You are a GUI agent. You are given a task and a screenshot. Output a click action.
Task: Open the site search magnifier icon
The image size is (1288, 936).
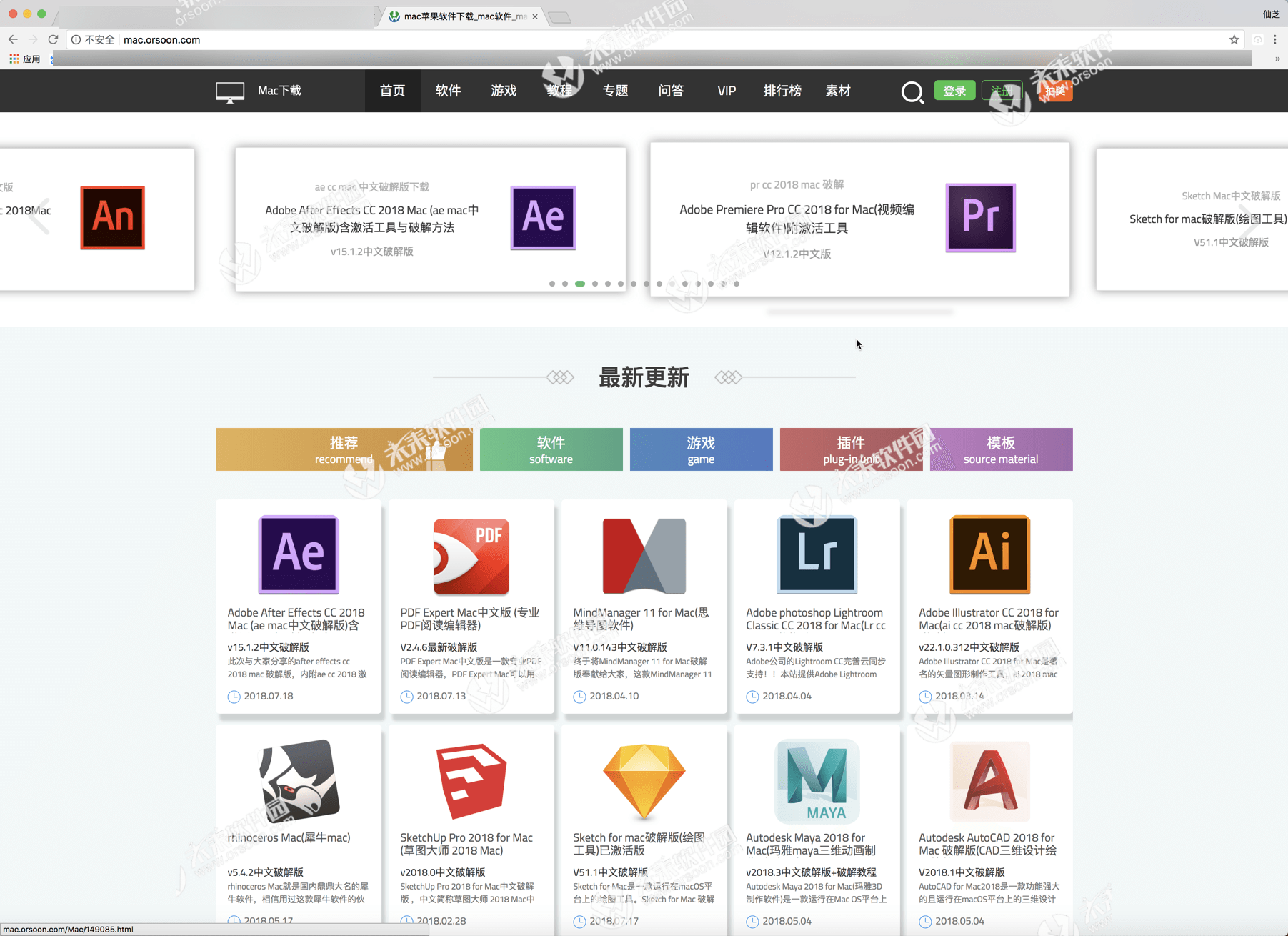(912, 91)
